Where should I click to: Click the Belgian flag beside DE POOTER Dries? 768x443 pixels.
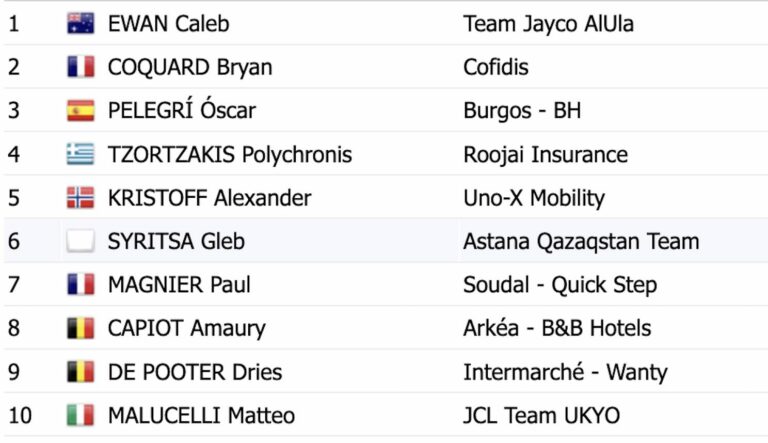pyautogui.click(x=80, y=372)
